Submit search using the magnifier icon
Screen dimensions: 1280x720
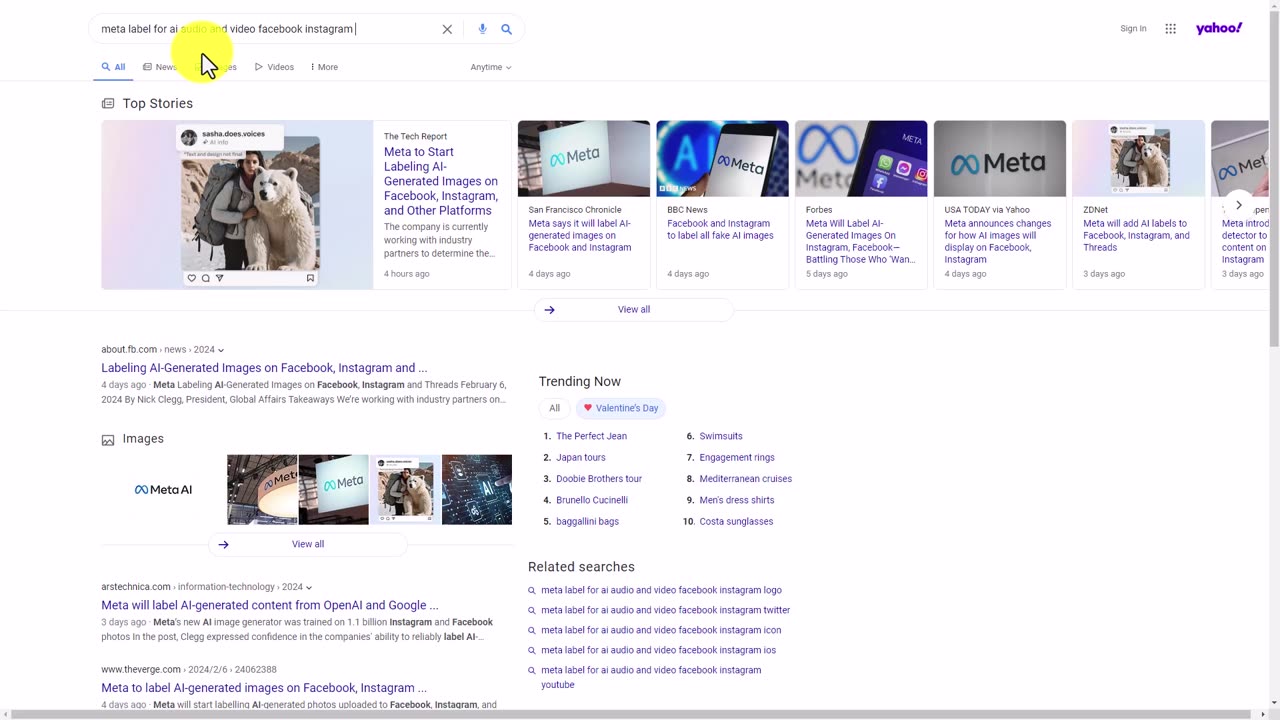(x=506, y=29)
